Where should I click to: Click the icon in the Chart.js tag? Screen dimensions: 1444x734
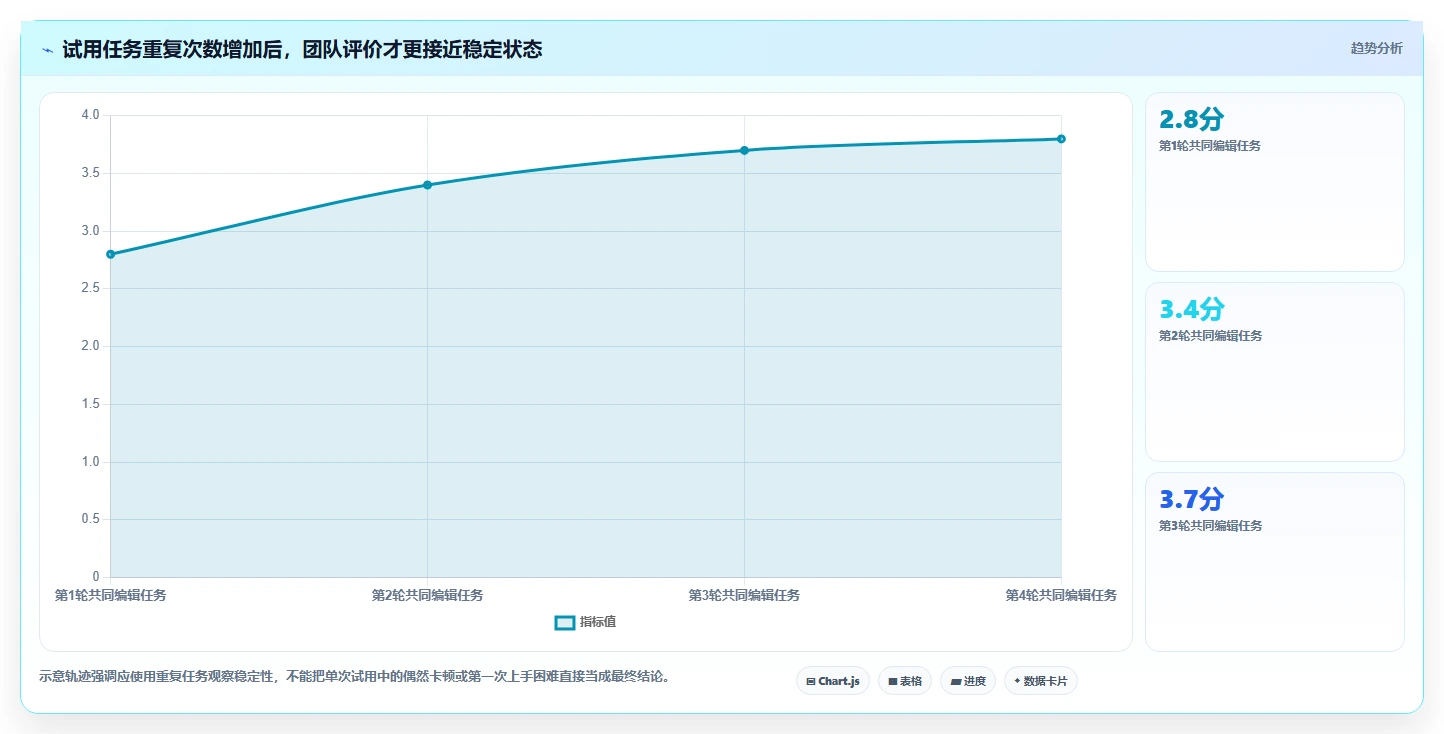(811, 681)
